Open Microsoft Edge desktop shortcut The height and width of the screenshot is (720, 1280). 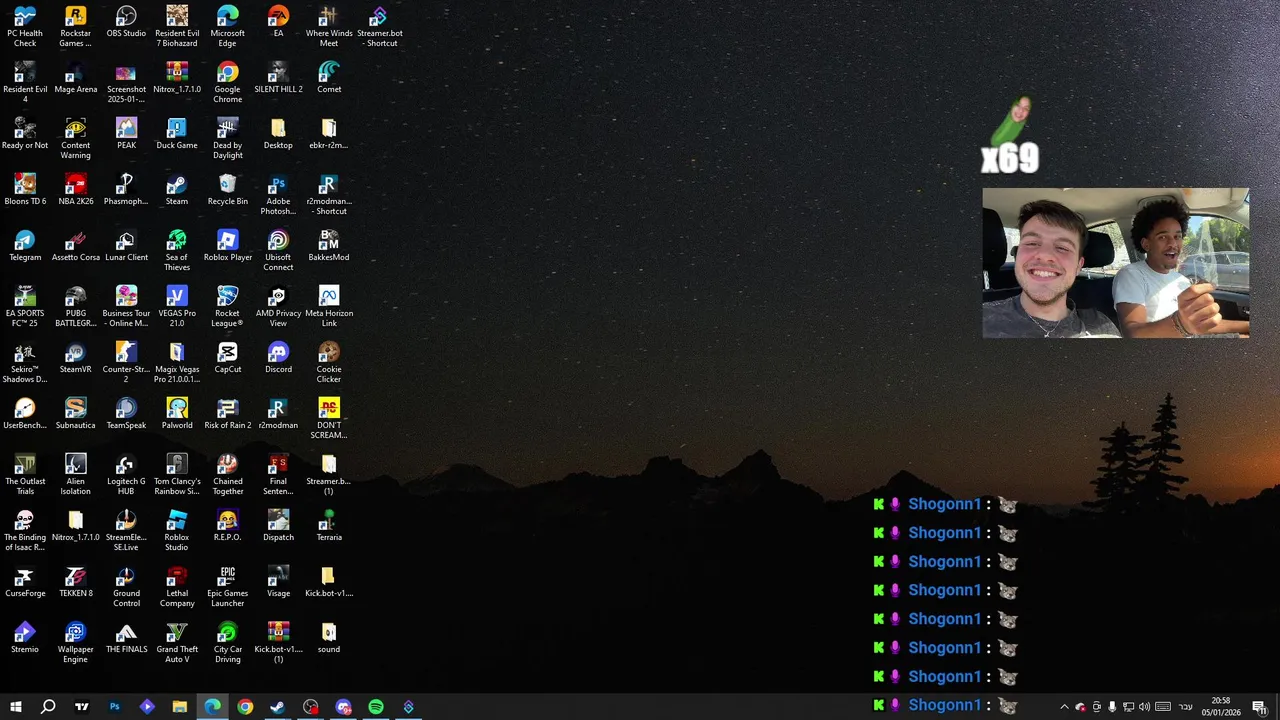point(227,26)
